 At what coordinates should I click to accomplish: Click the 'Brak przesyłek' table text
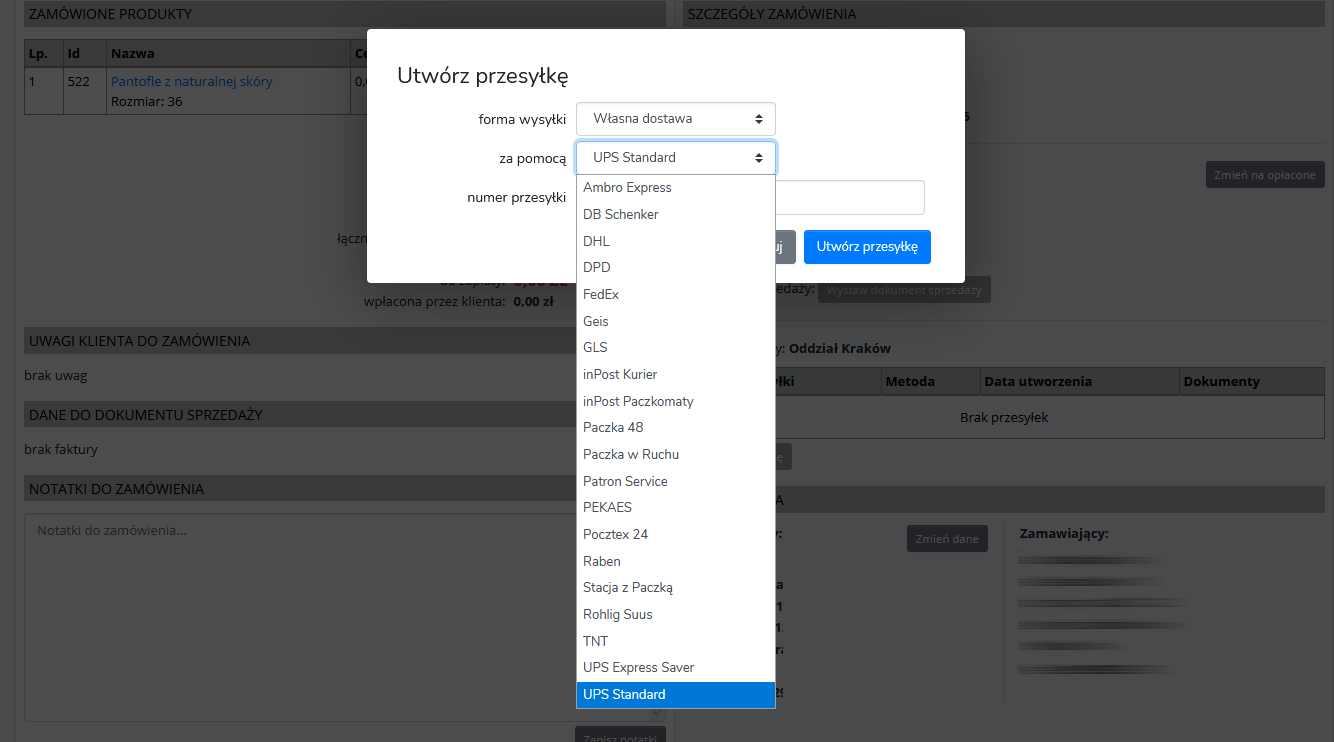pyautogui.click(x=1003, y=417)
